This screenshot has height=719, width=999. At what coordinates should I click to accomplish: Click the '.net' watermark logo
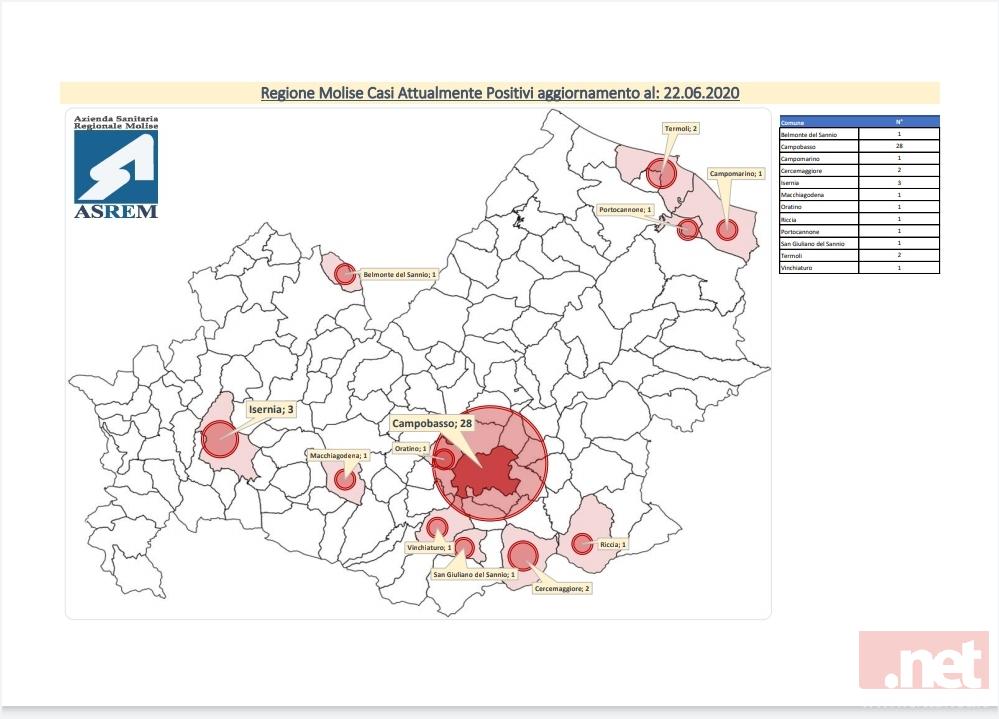click(x=923, y=663)
